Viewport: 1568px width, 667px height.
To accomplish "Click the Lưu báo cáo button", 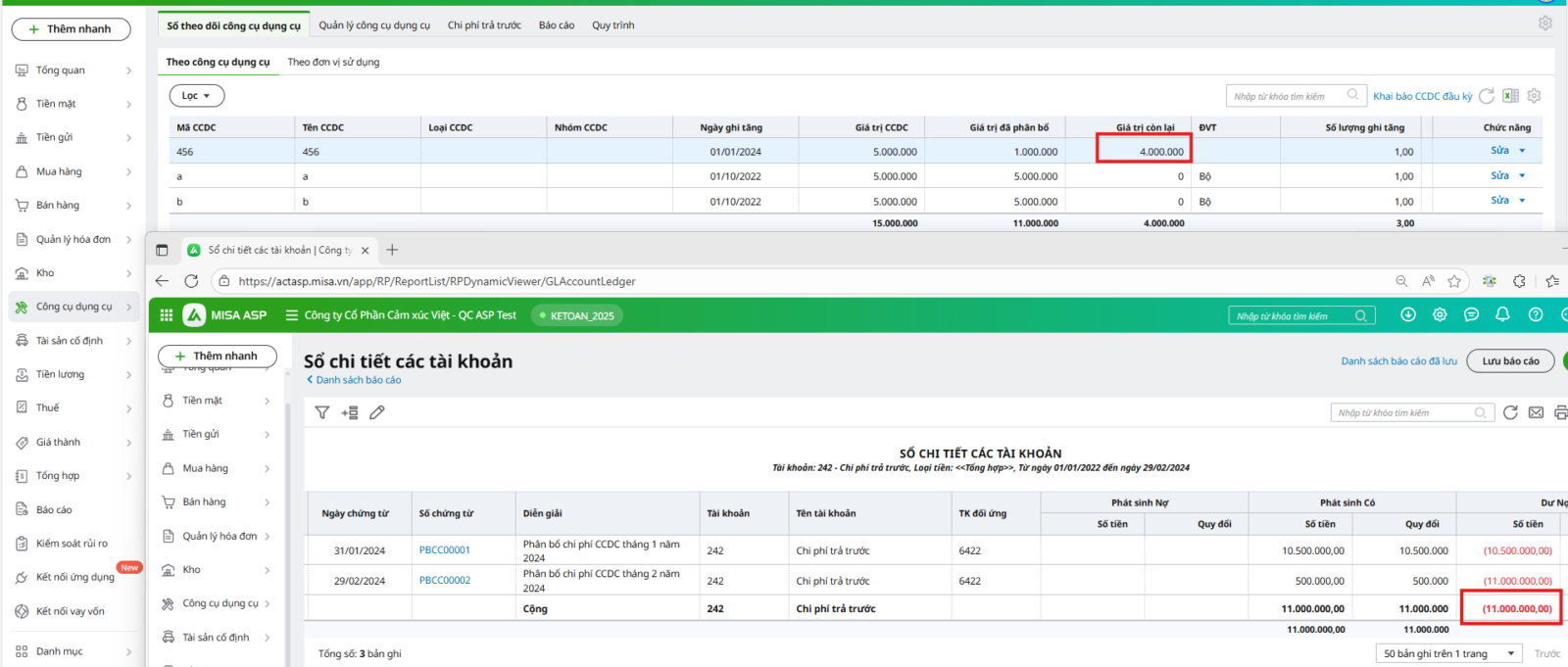I will click(1510, 360).
